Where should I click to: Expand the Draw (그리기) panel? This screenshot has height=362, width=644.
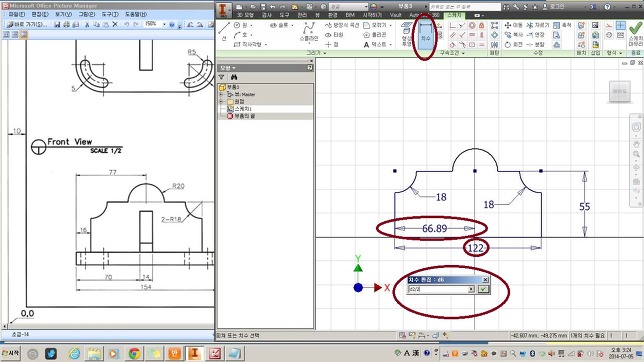[316, 53]
